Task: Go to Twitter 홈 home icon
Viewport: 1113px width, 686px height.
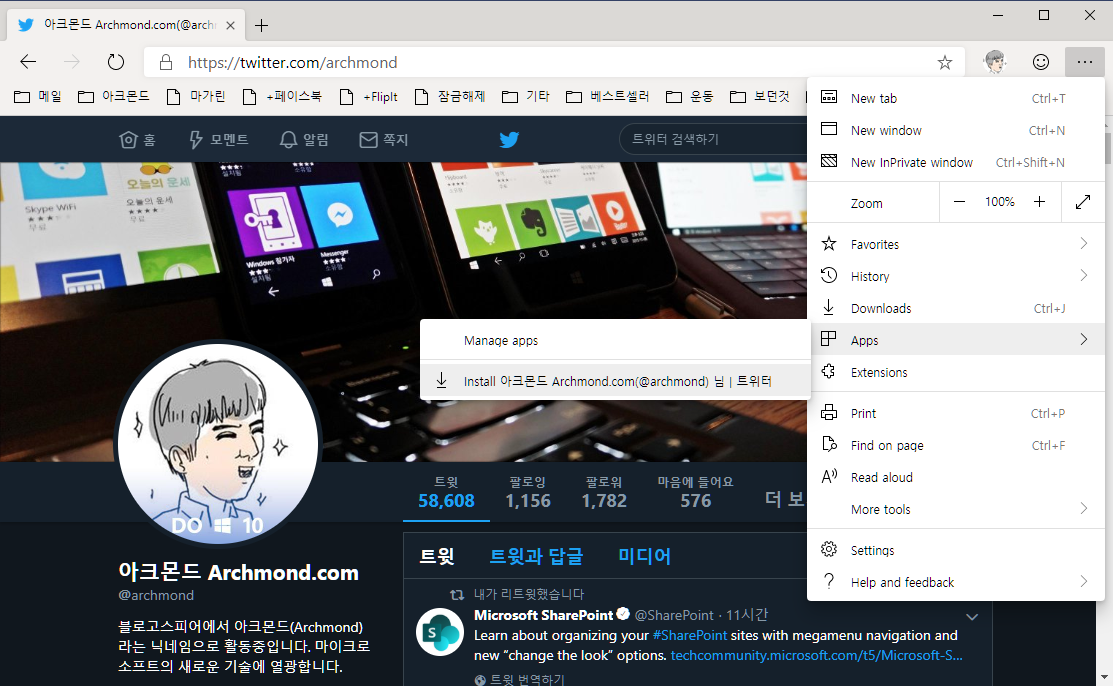Action: click(137, 140)
